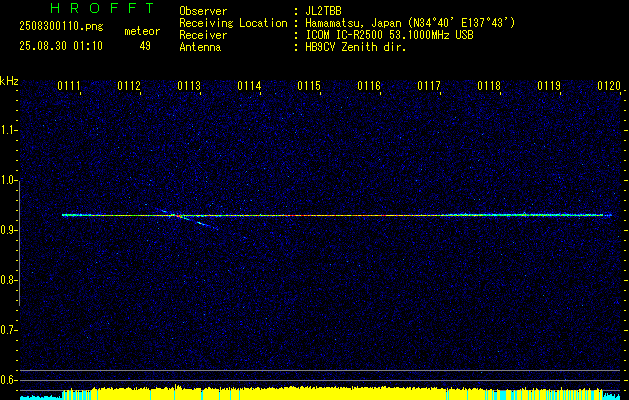
Task: Click the 0119 time axis marker
Action: coord(549,86)
